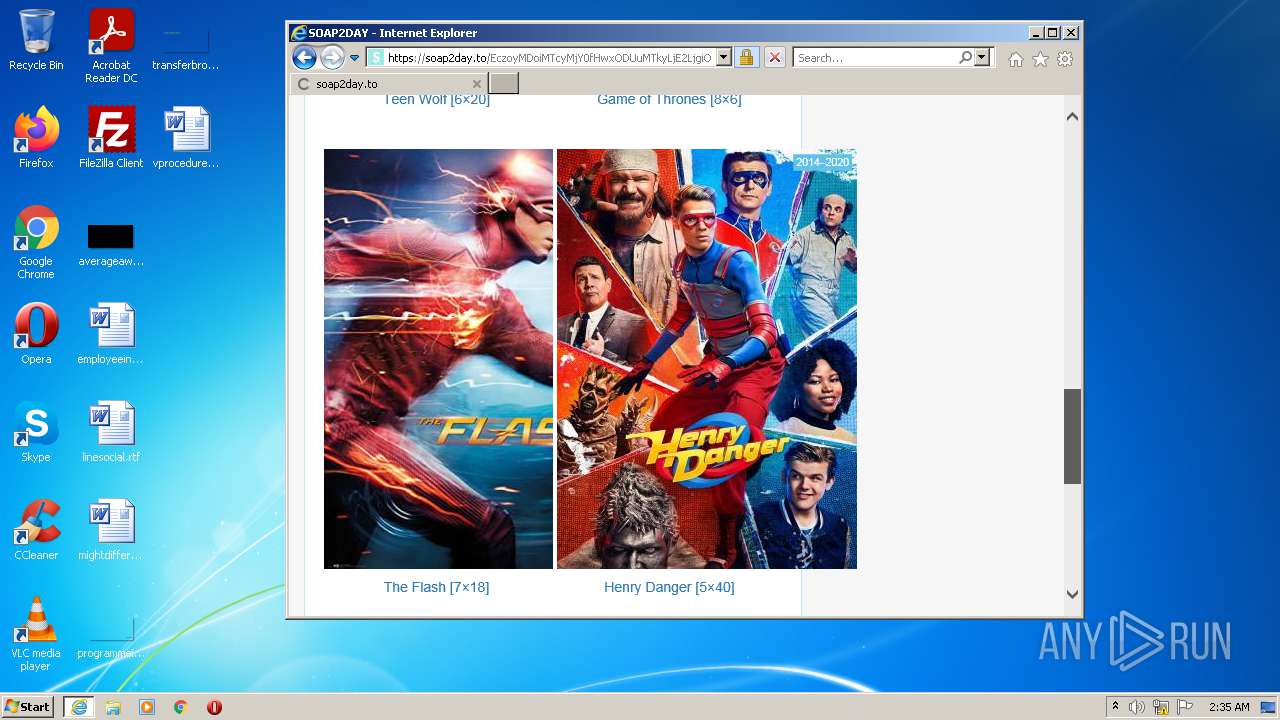This screenshot has width=1280, height=720.
Task: Click the Show desktop button
Action: pyautogui.click(x=1268, y=707)
